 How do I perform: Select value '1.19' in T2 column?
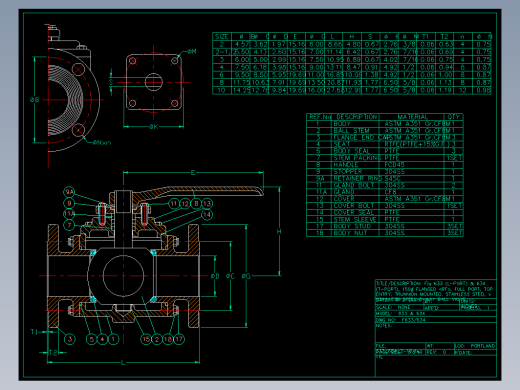pos(444,90)
